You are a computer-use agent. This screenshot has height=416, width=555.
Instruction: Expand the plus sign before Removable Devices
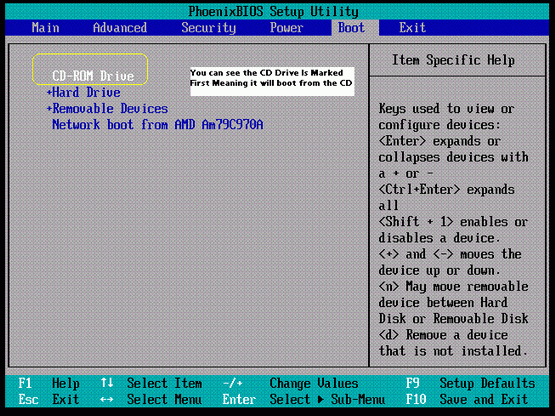pos(49,109)
